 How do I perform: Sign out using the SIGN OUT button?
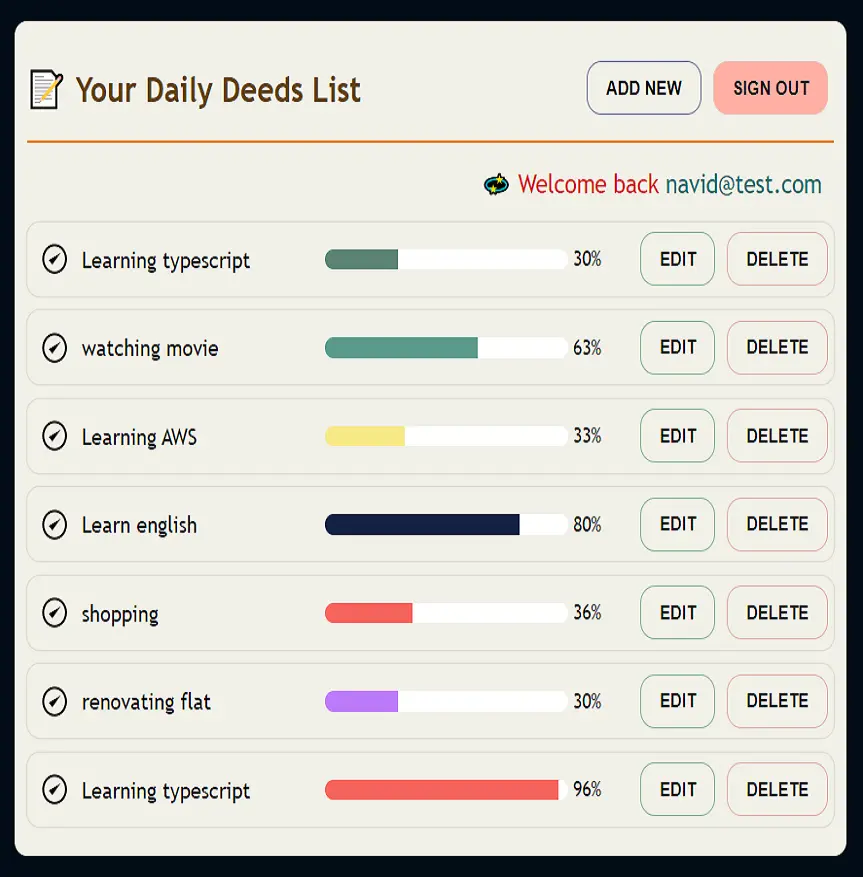(770, 88)
